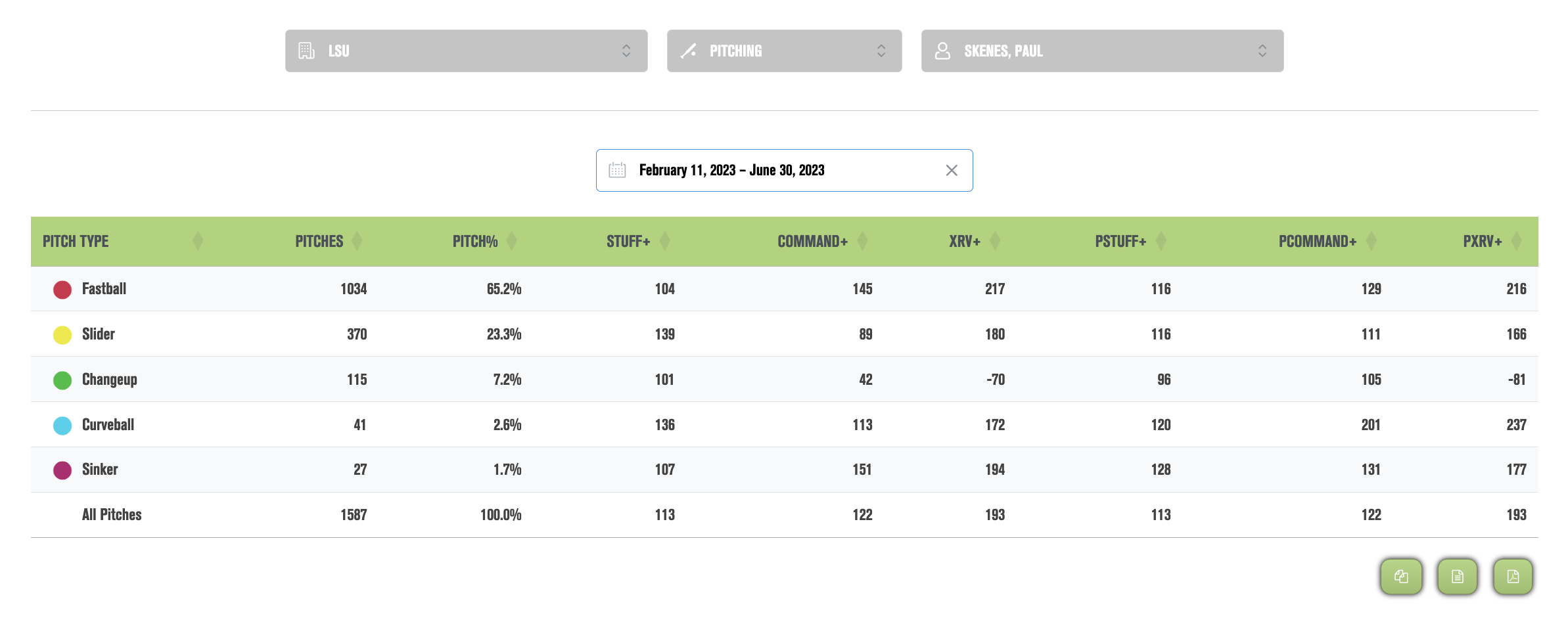Select the All Pitches row
This screenshot has width=1568, height=637.
coord(785,515)
